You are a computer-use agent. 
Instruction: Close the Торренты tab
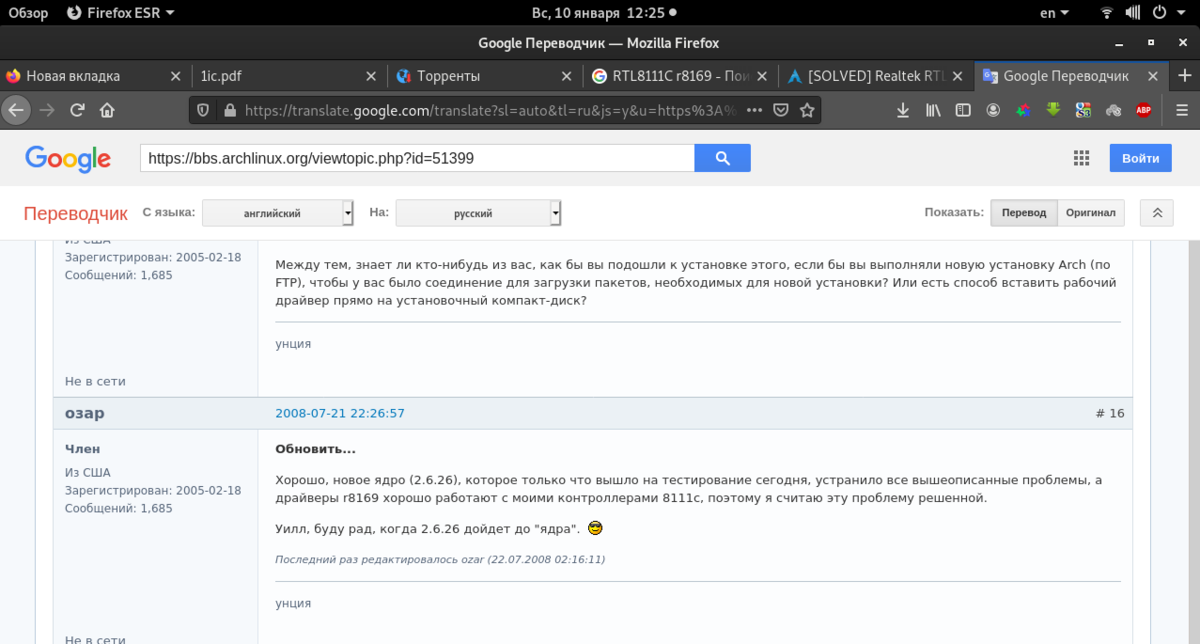(x=566, y=76)
